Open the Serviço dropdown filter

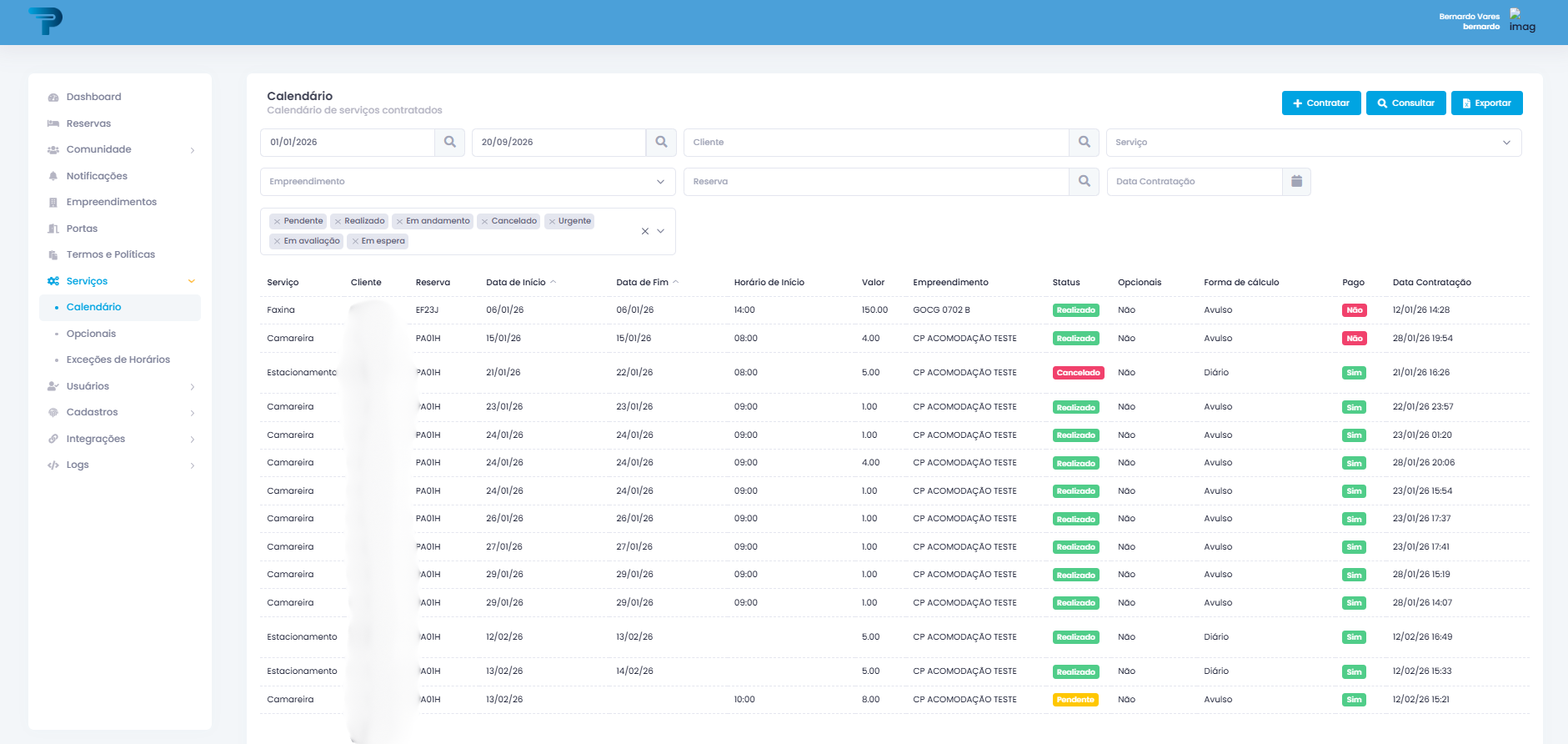pyautogui.click(x=1314, y=142)
